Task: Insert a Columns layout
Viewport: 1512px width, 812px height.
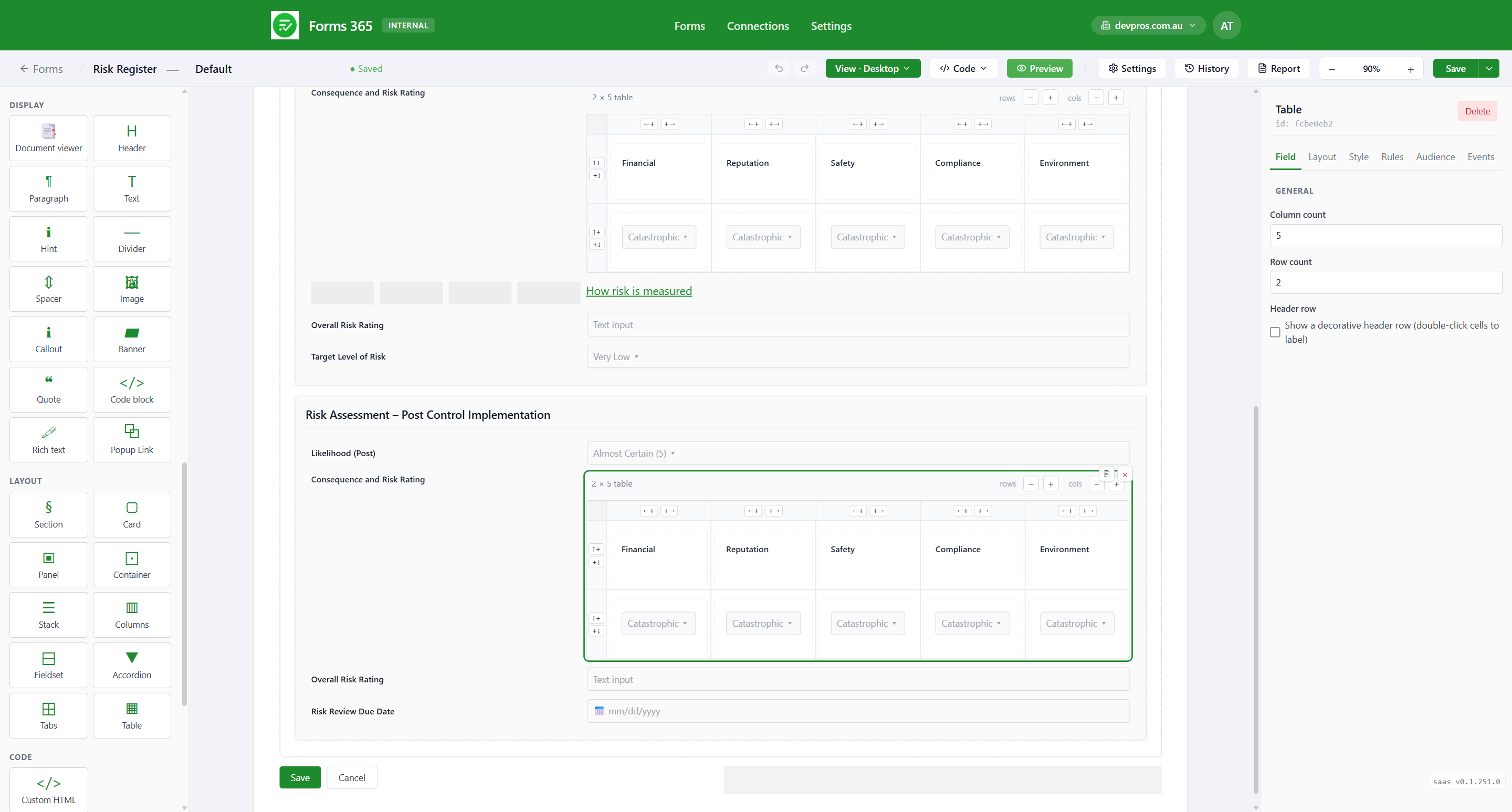Action: click(131, 615)
